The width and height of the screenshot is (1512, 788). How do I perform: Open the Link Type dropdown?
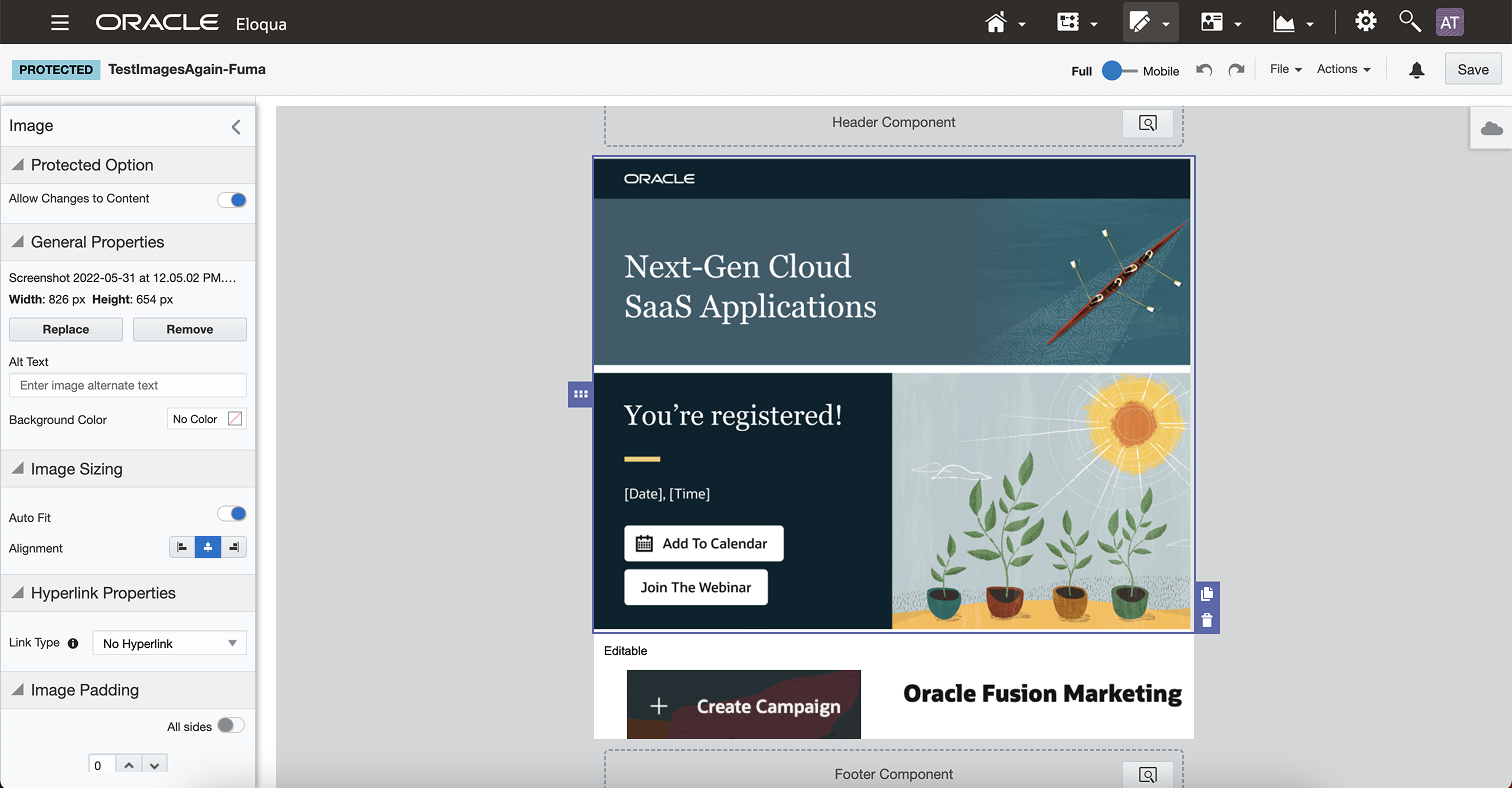(x=169, y=644)
